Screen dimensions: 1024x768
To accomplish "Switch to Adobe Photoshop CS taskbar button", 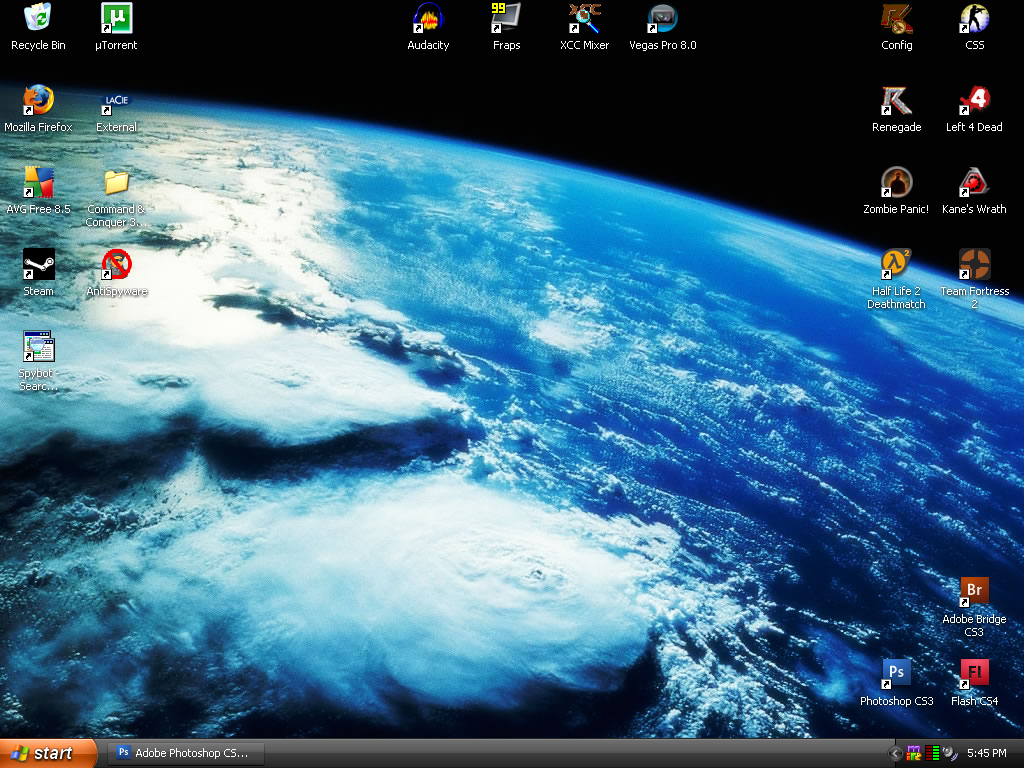I will [x=186, y=753].
